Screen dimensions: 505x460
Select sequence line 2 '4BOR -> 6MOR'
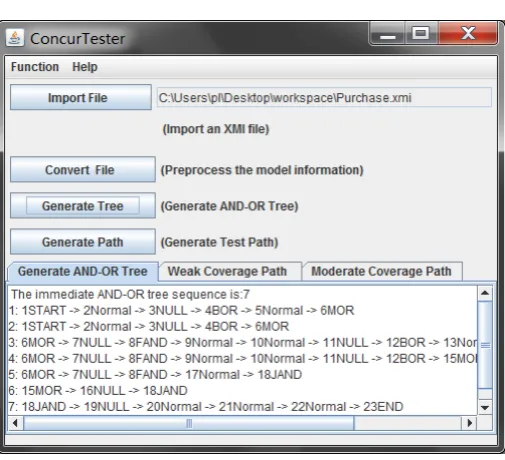(x=149, y=326)
